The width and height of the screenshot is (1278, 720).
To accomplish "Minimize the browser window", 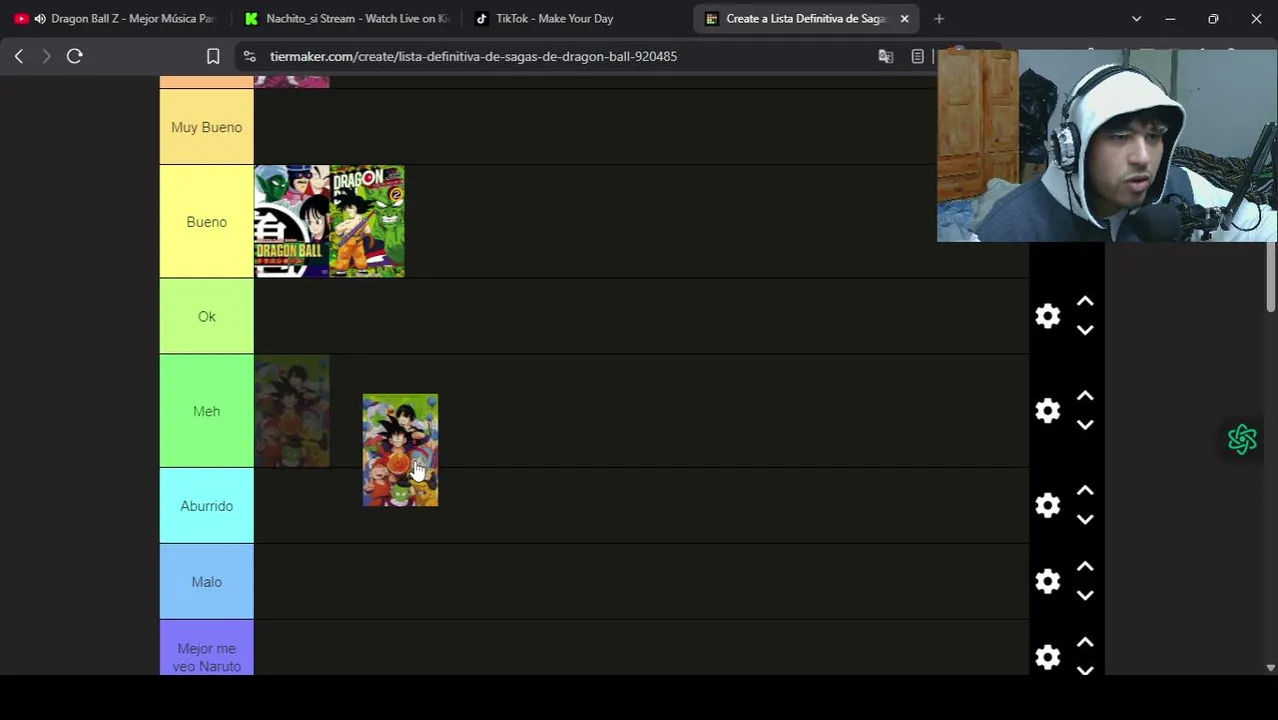I will [x=1170, y=19].
